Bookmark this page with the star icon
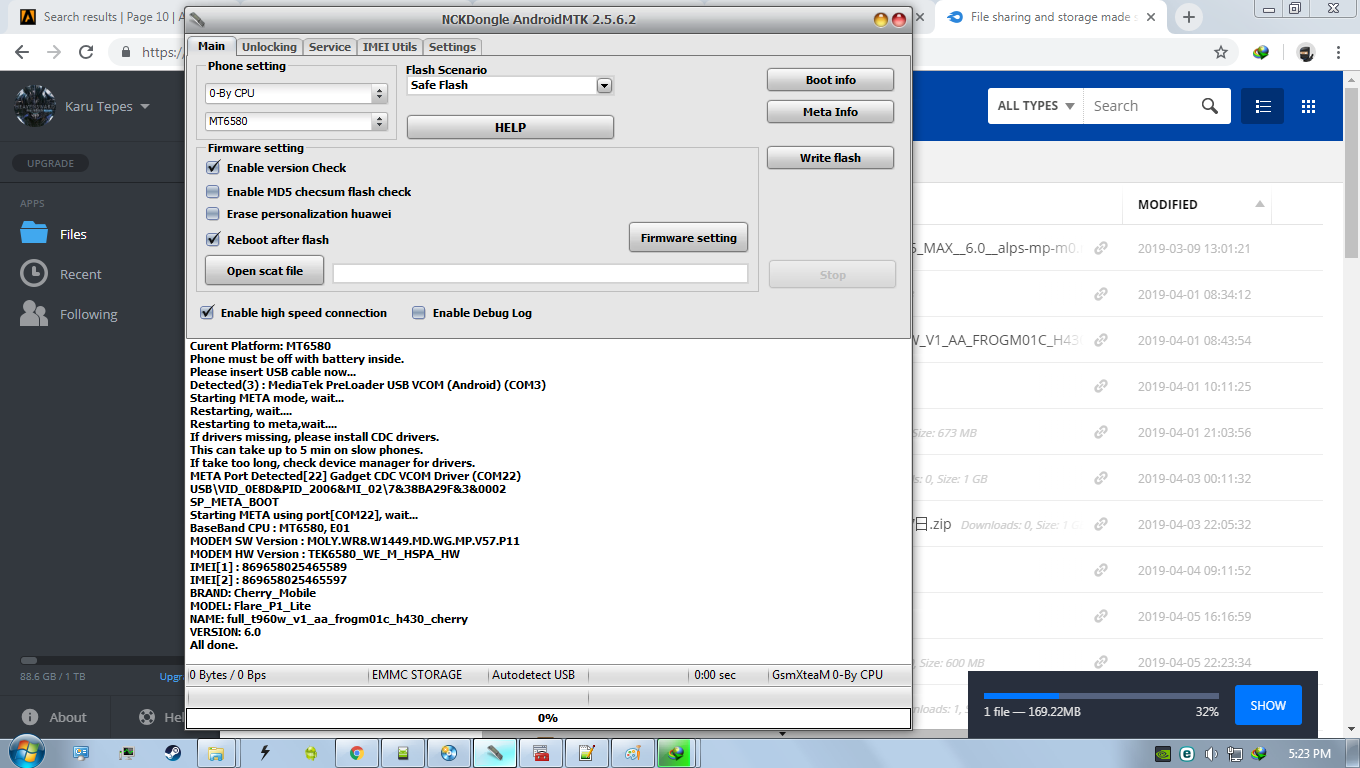Screen dimensions: 1360x768 tap(1220, 52)
